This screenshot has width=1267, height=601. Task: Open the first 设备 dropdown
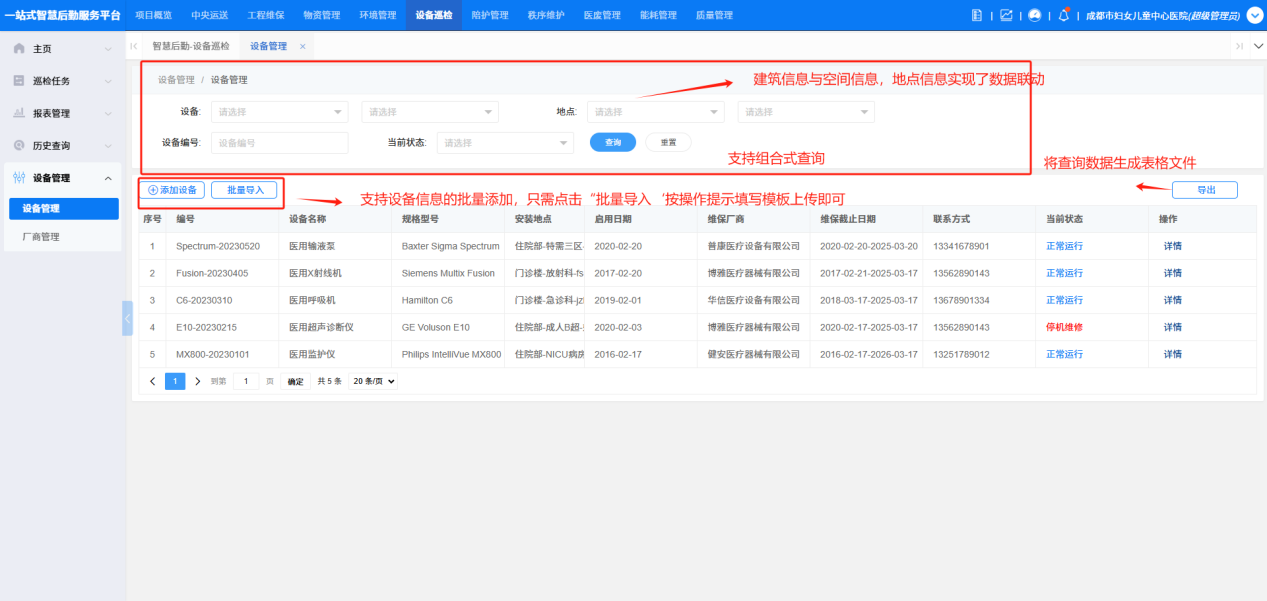(x=279, y=112)
